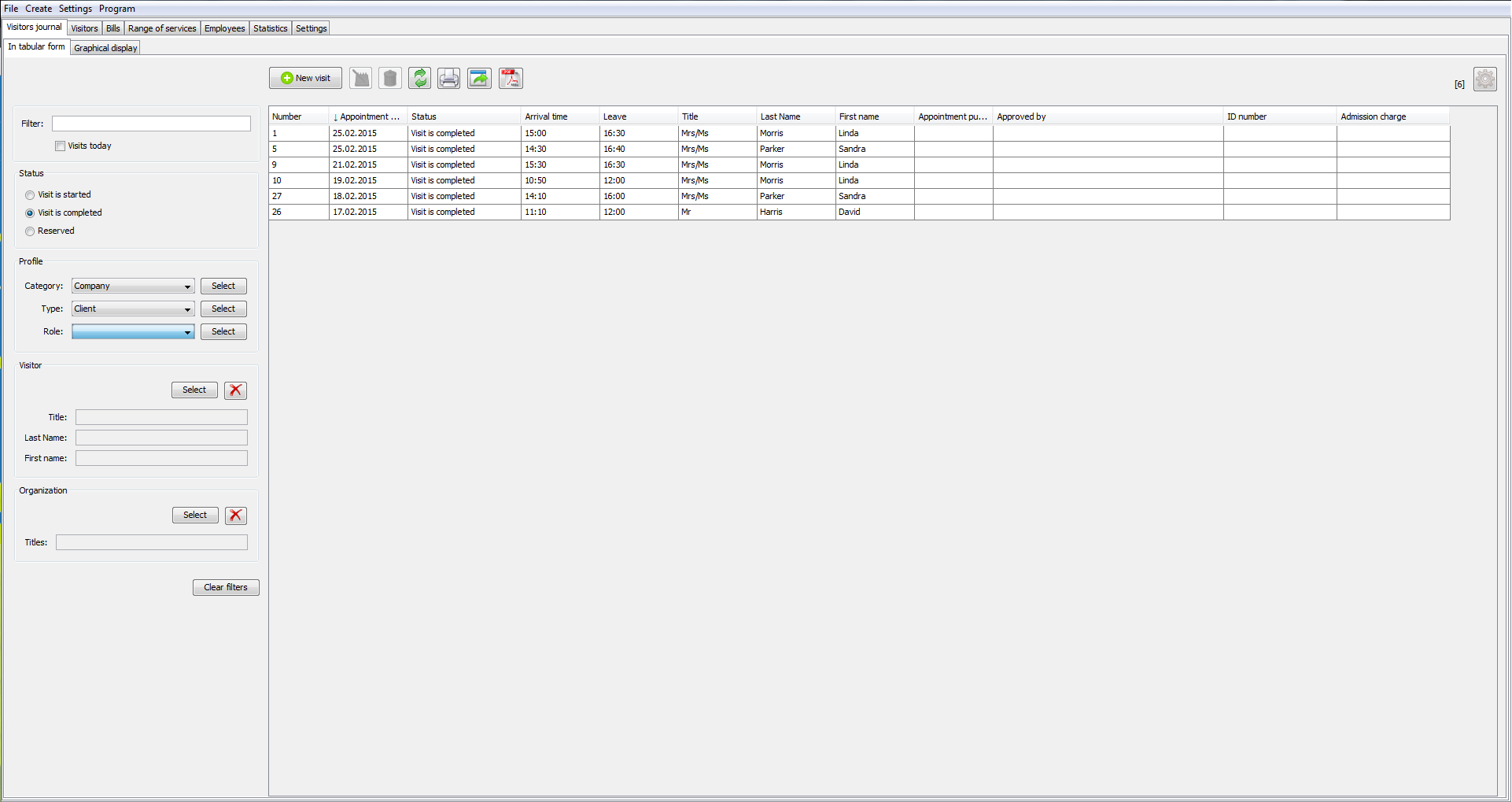Click the trash can delete icon

(x=390, y=78)
